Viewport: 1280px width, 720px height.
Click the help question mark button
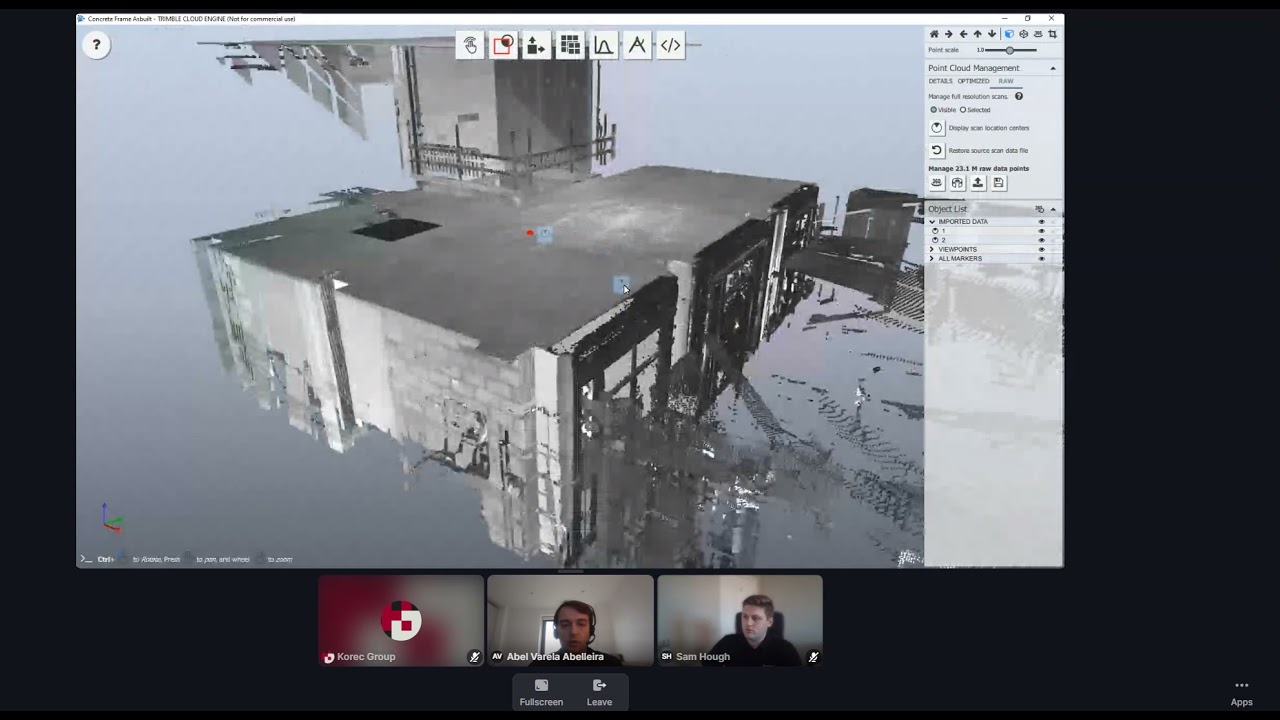coord(96,45)
